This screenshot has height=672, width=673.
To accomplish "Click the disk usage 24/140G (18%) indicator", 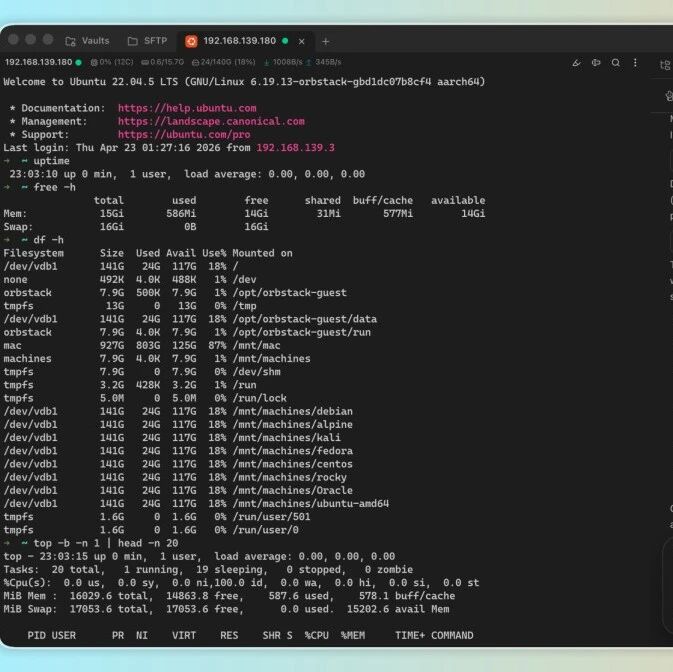I will coord(223,62).
